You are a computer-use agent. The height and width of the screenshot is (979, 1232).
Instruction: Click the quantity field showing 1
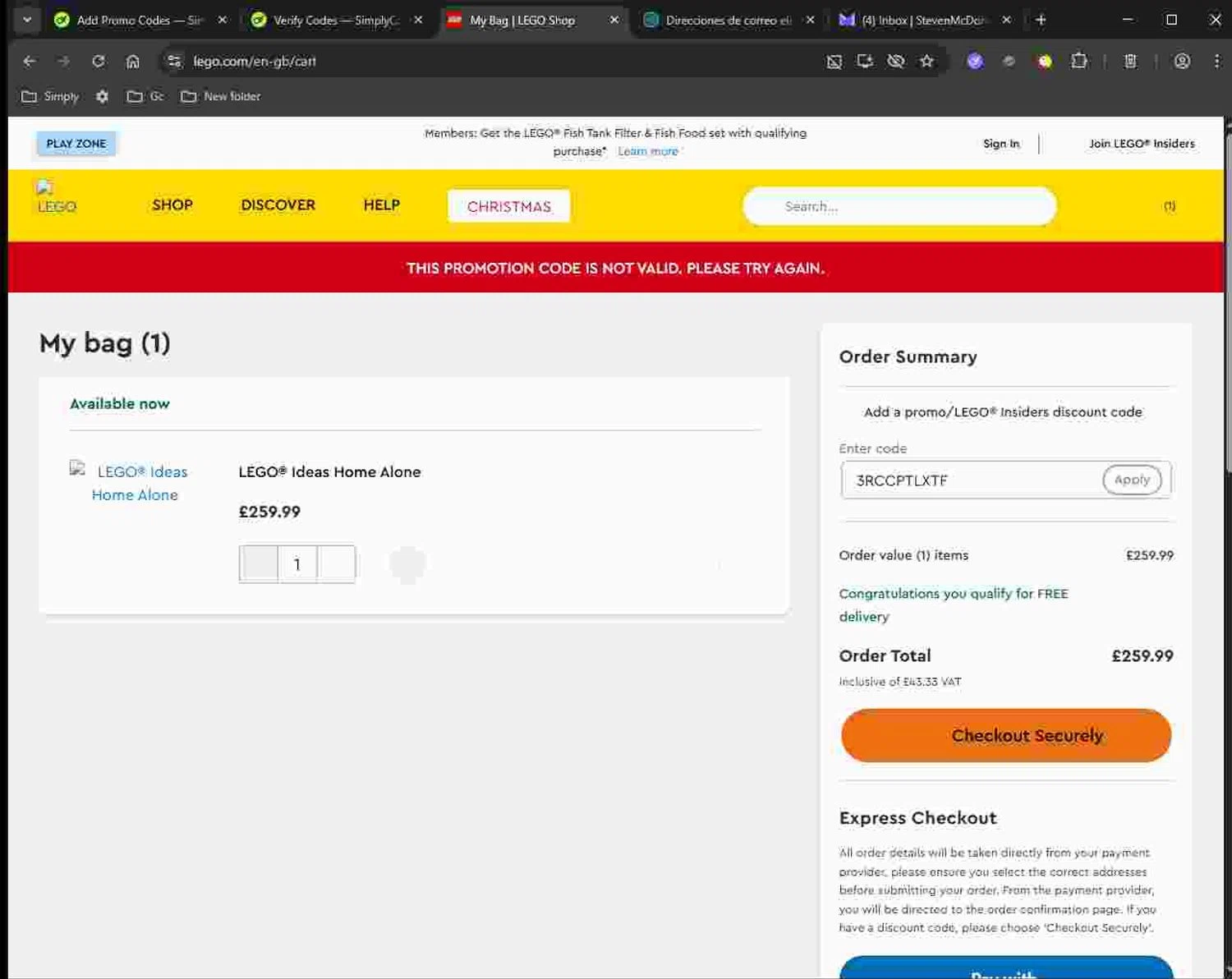click(x=297, y=564)
